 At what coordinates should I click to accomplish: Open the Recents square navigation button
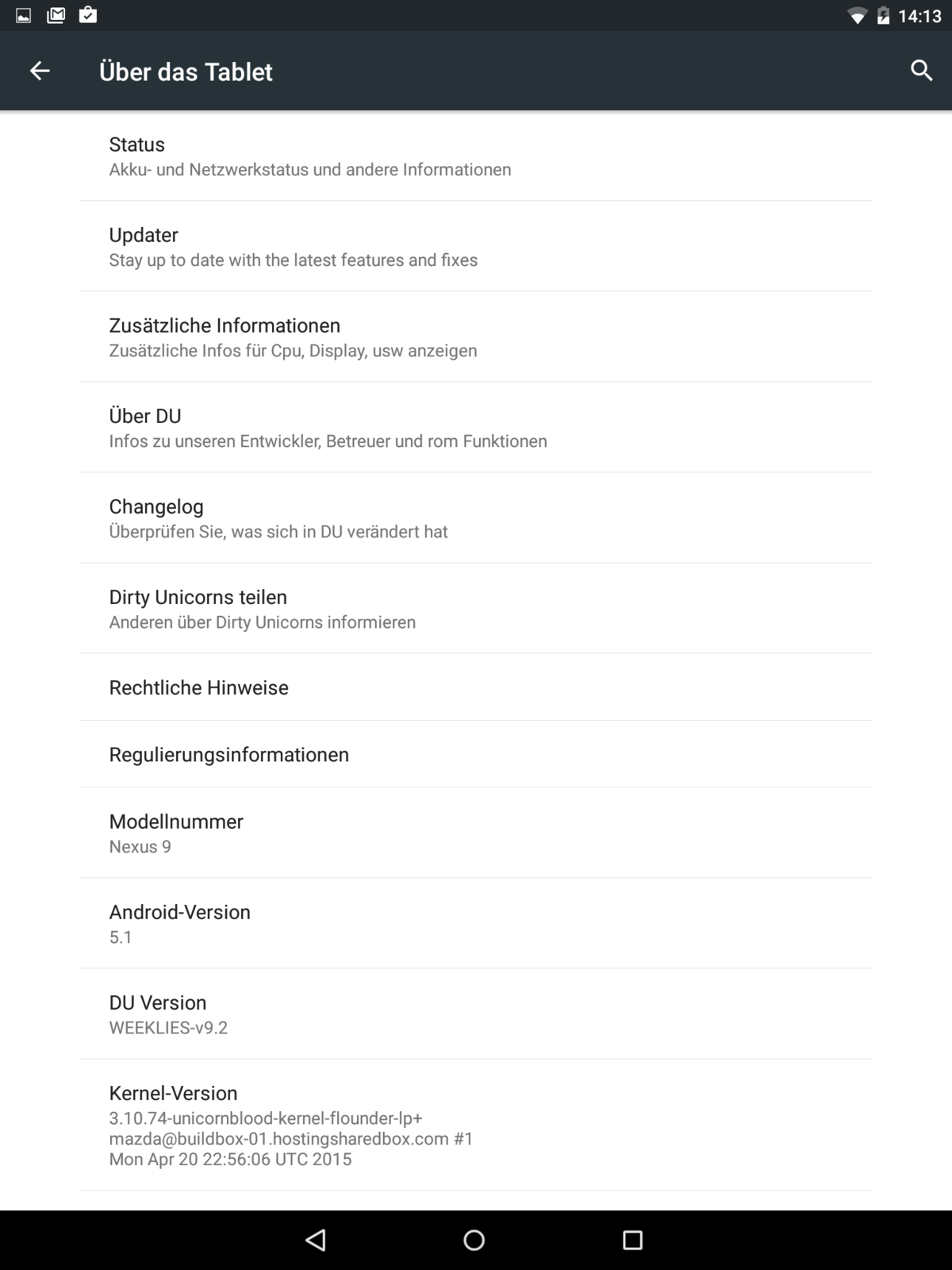632,1240
